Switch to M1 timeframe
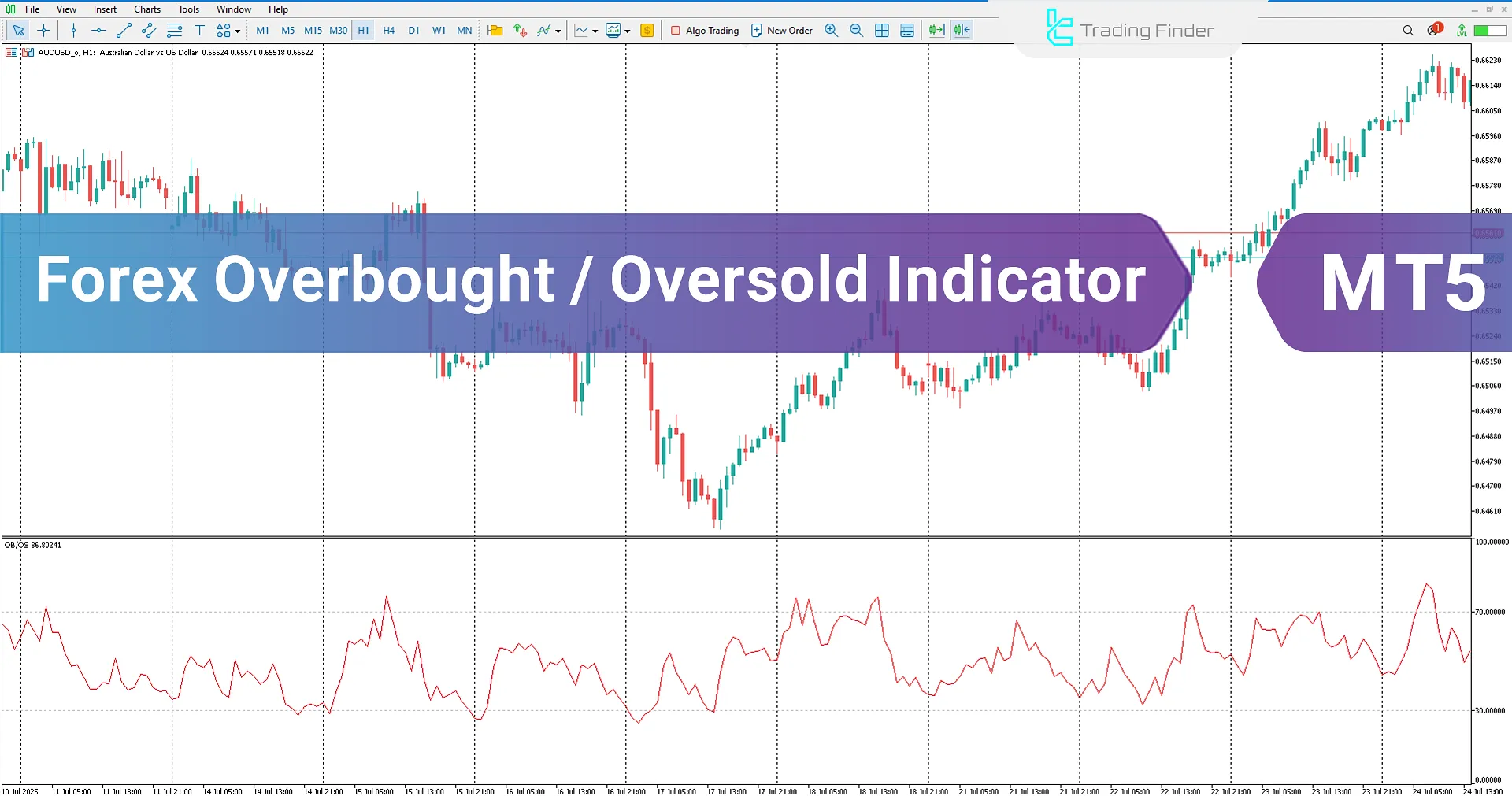Image resolution: width=1512 pixels, height=796 pixels. pyautogui.click(x=263, y=31)
